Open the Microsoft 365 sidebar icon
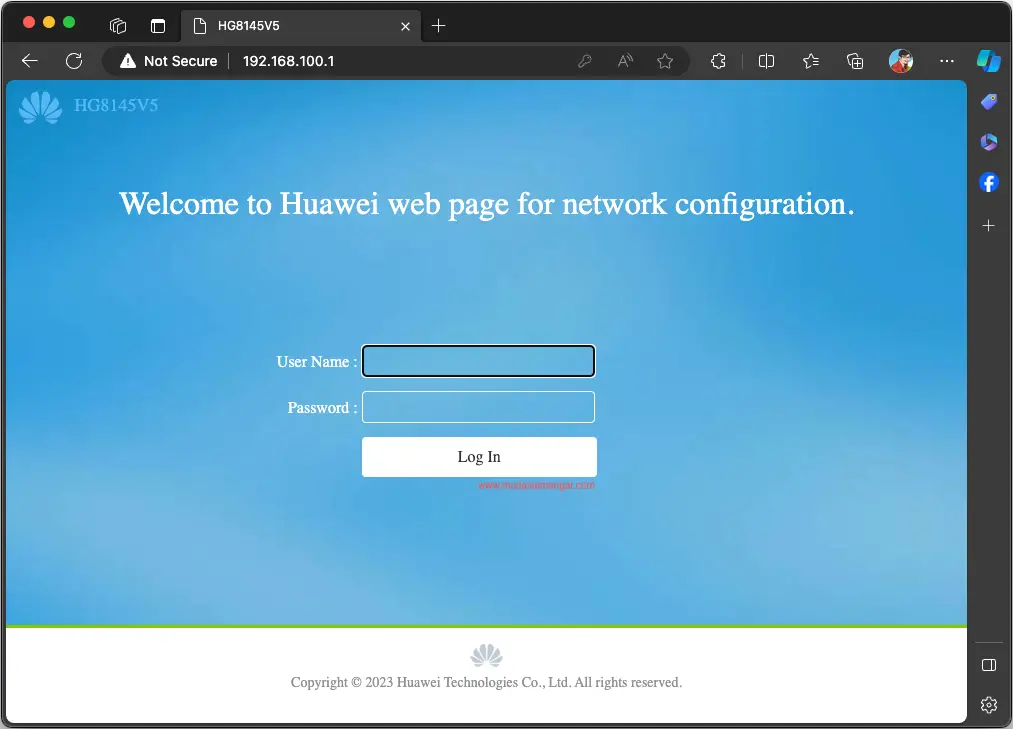Screen dimensions: 1013x729 point(988,142)
